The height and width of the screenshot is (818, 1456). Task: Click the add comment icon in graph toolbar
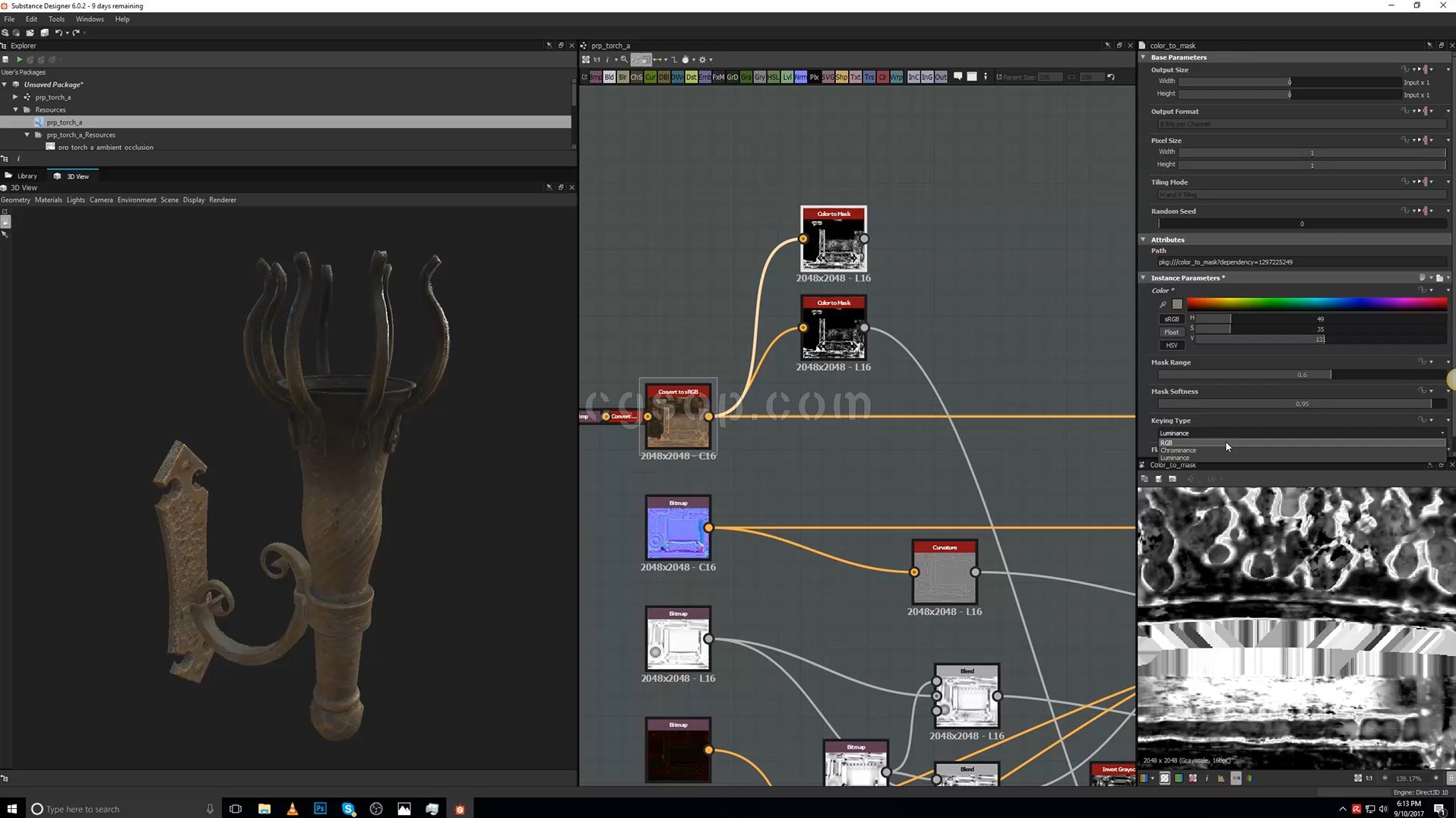pyautogui.click(x=957, y=77)
